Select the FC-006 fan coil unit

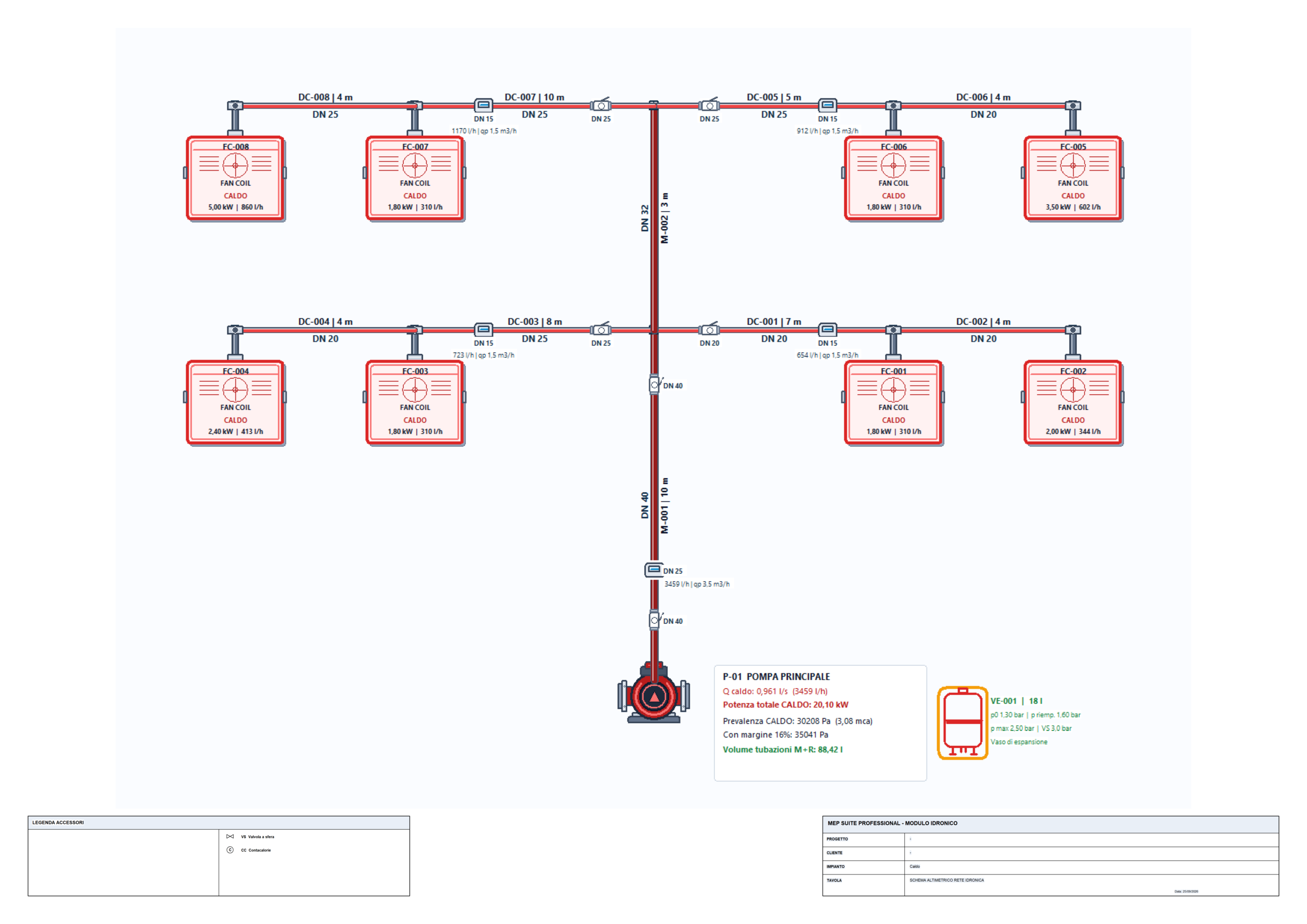click(x=893, y=178)
